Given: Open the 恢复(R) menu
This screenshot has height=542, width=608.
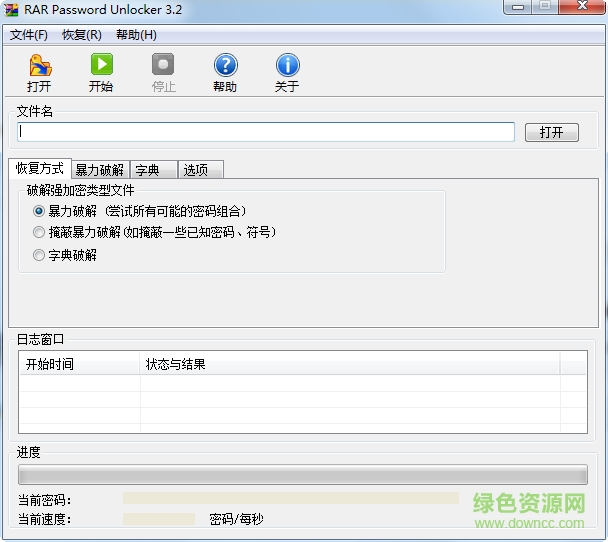Looking at the screenshot, I should click(82, 35).
